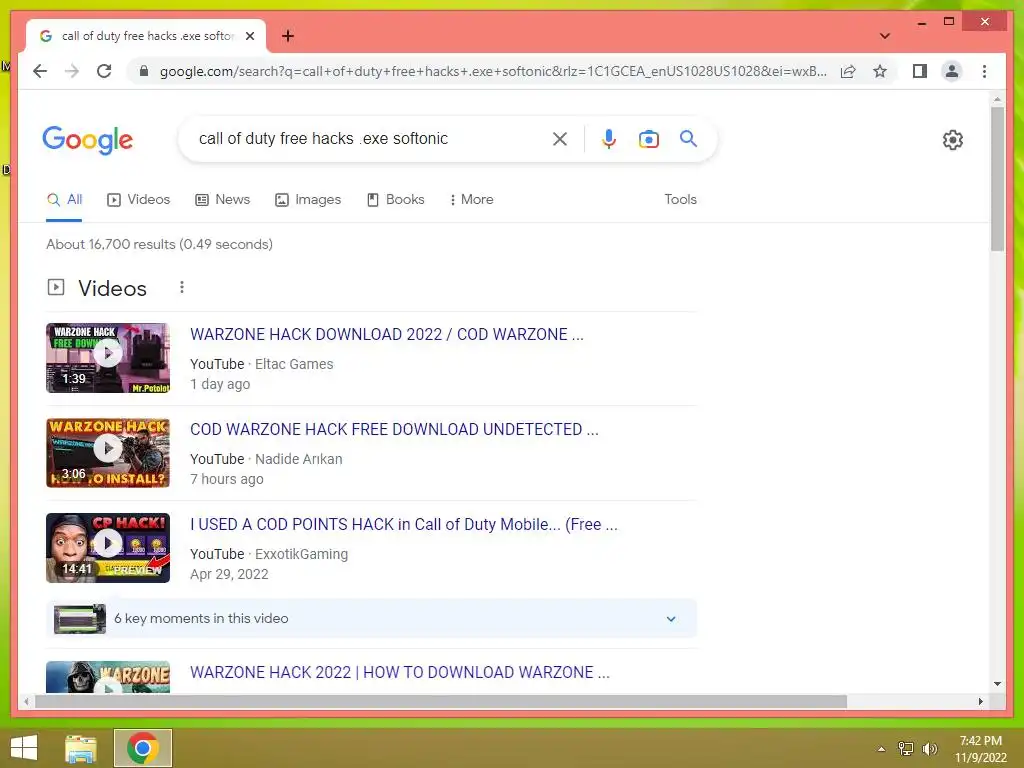Switch to the Videos tab
The height and width of the screenshot is (768, 1024).
138,200
